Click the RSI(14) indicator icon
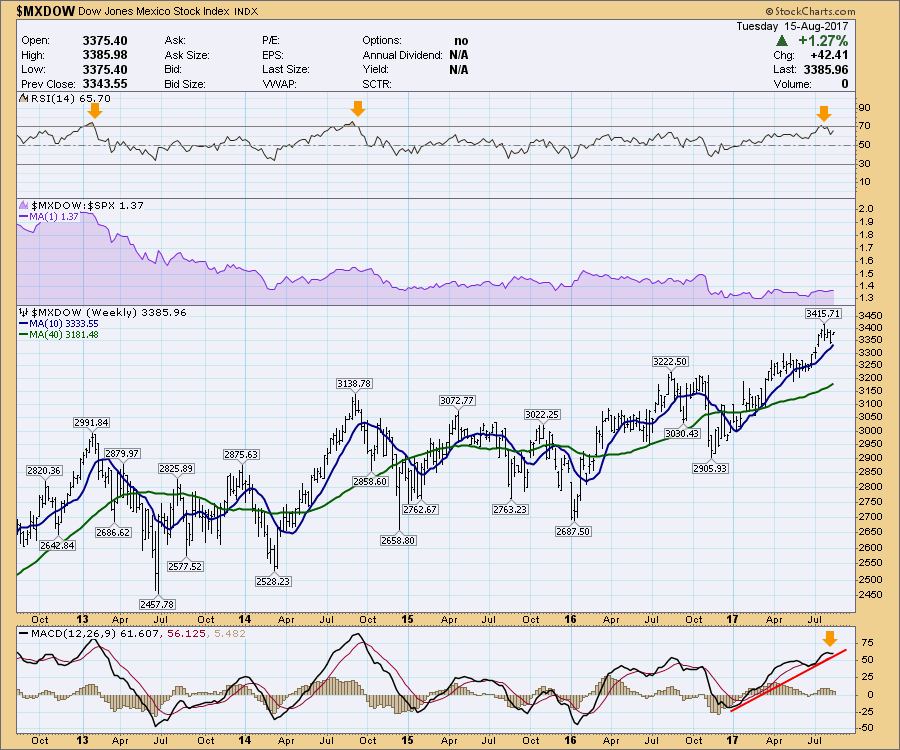The height and width of the screenshot is (750, 900). [24, 98]
